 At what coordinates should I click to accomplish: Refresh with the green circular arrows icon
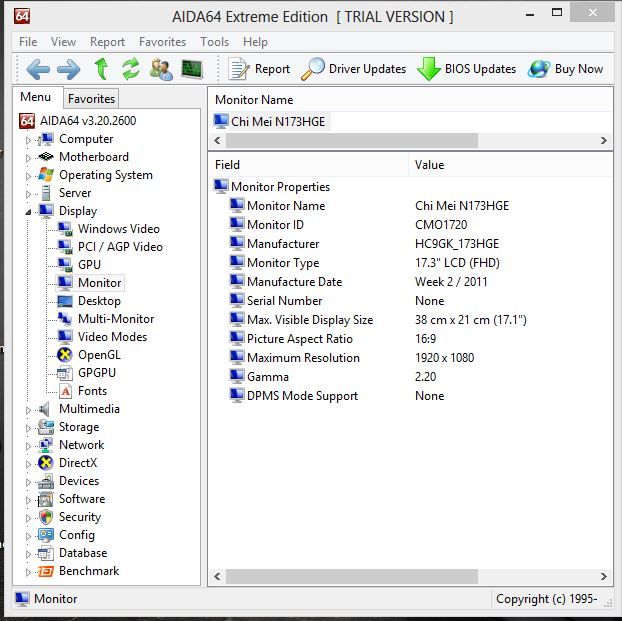pos(131,69)
